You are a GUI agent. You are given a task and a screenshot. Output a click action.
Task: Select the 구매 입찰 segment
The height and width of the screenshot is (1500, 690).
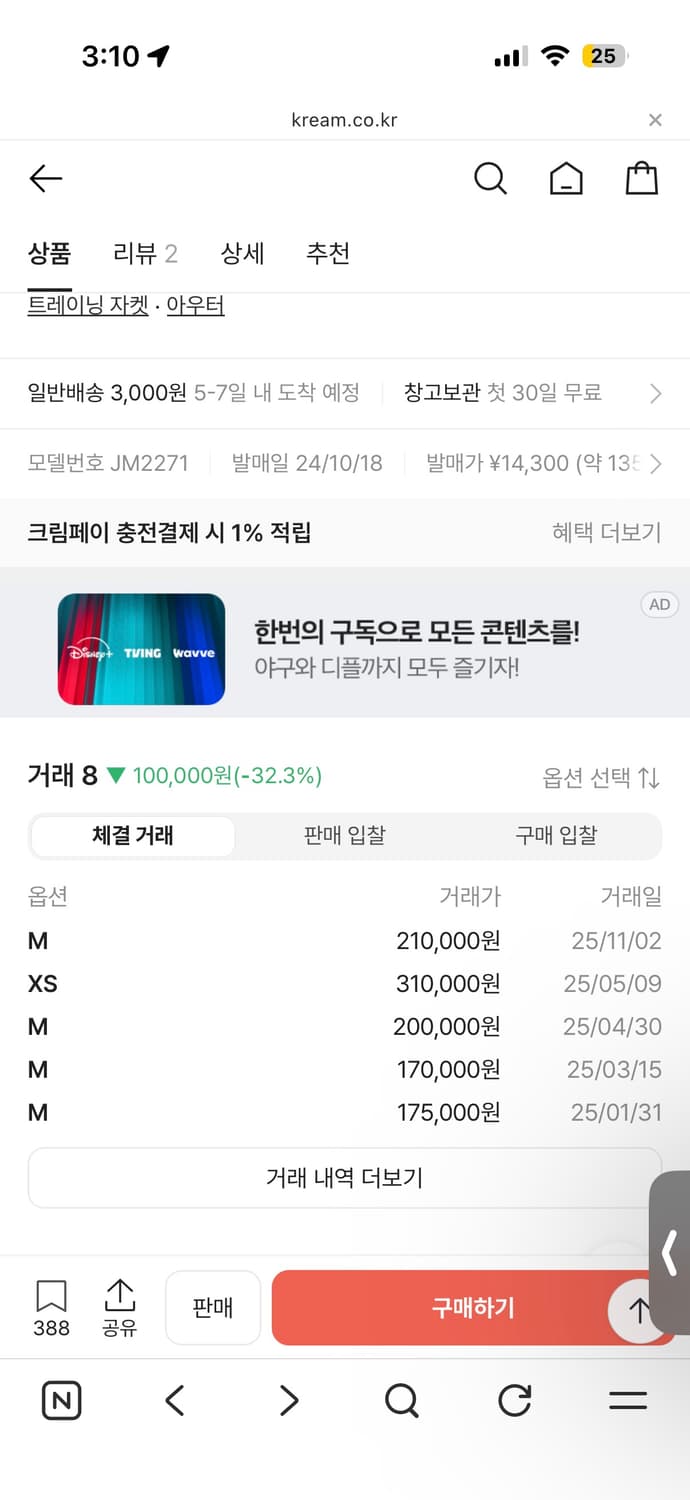(x=557, y=835)
